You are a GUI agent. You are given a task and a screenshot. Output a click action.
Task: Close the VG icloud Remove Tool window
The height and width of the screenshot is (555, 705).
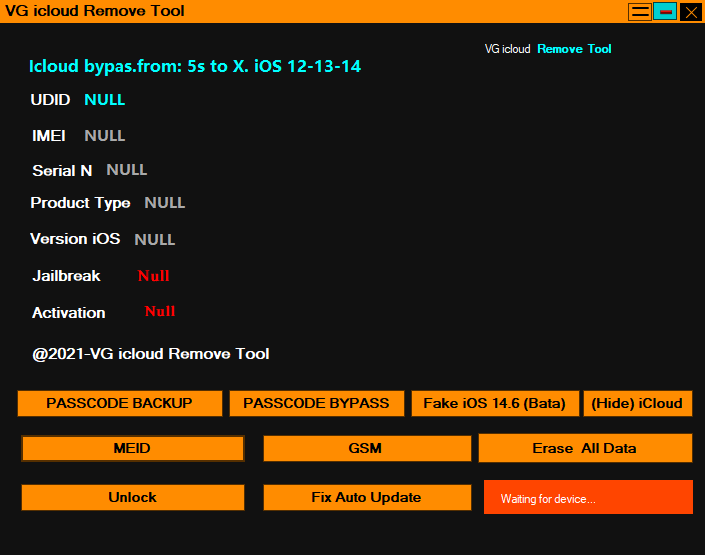click(x=691, y=12)
